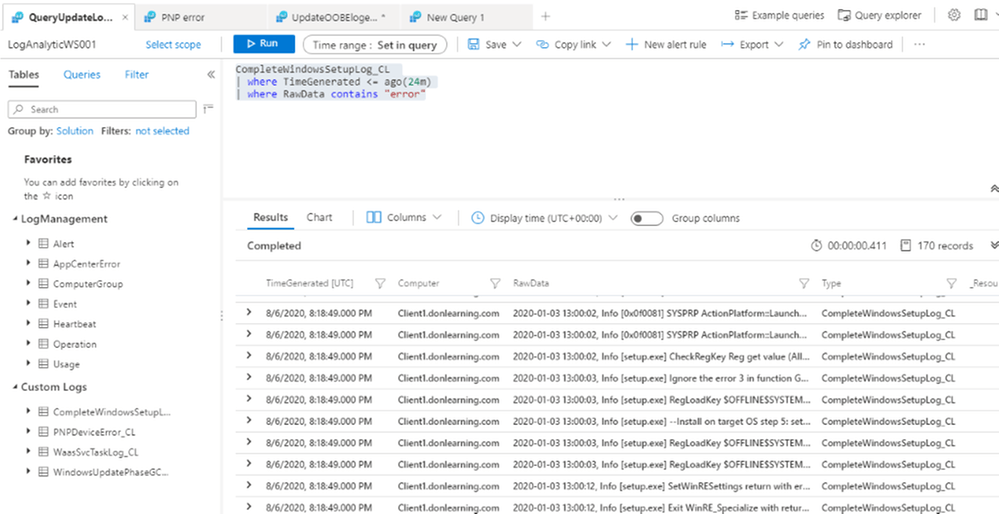Open Example queries
999x514 pixels.
coord(779,15)
